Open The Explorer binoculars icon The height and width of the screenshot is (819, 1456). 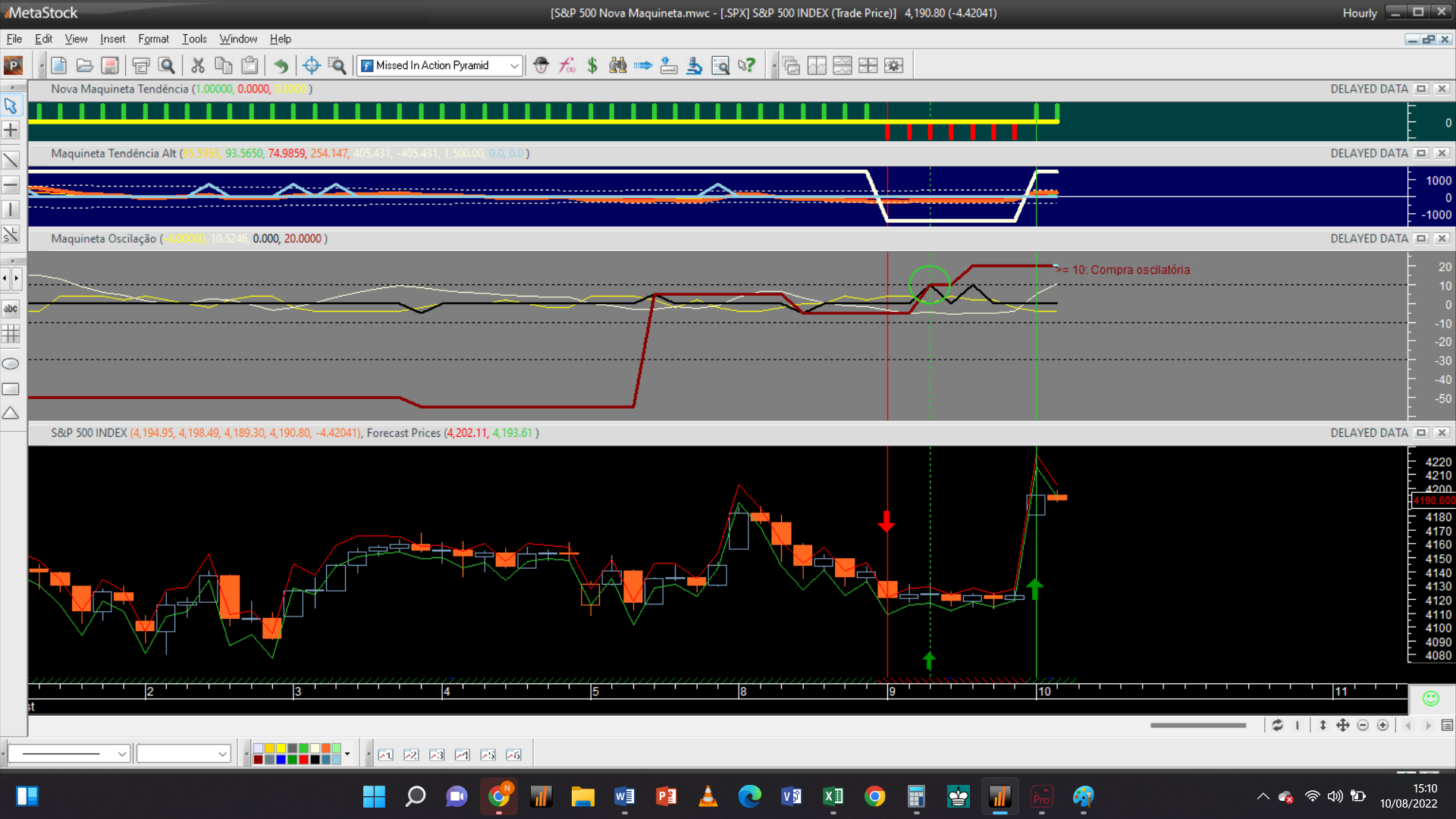pos(617,66)
